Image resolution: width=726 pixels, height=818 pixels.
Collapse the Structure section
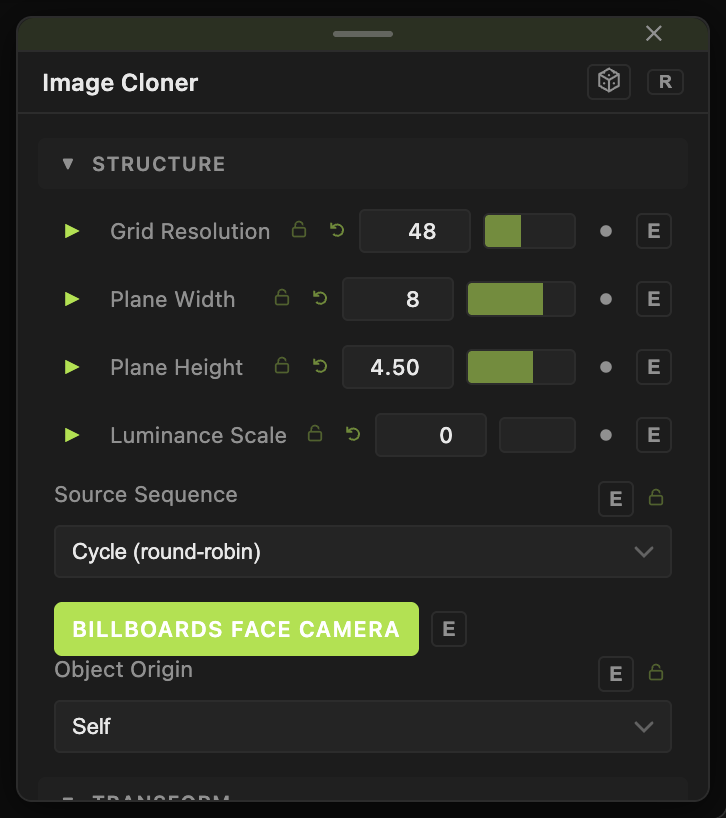pos(68,164)
